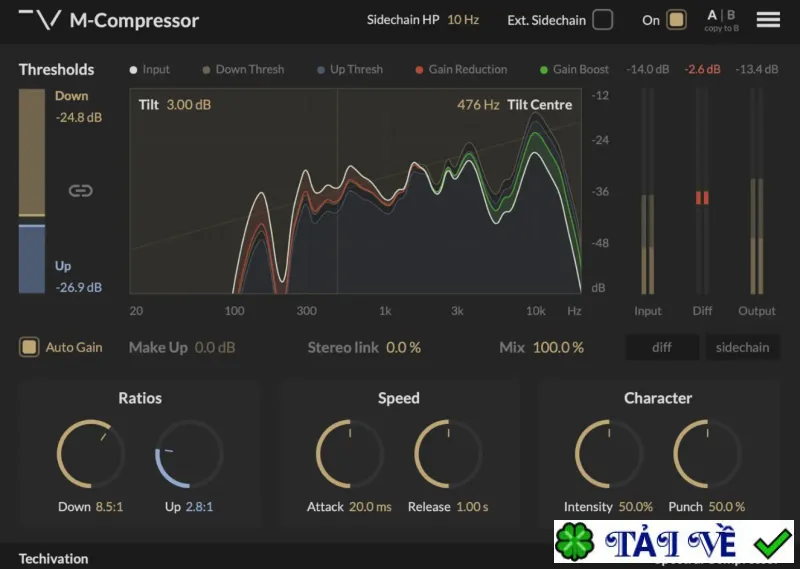Toggle the Gain Boost legend indicator

(544, 70)
